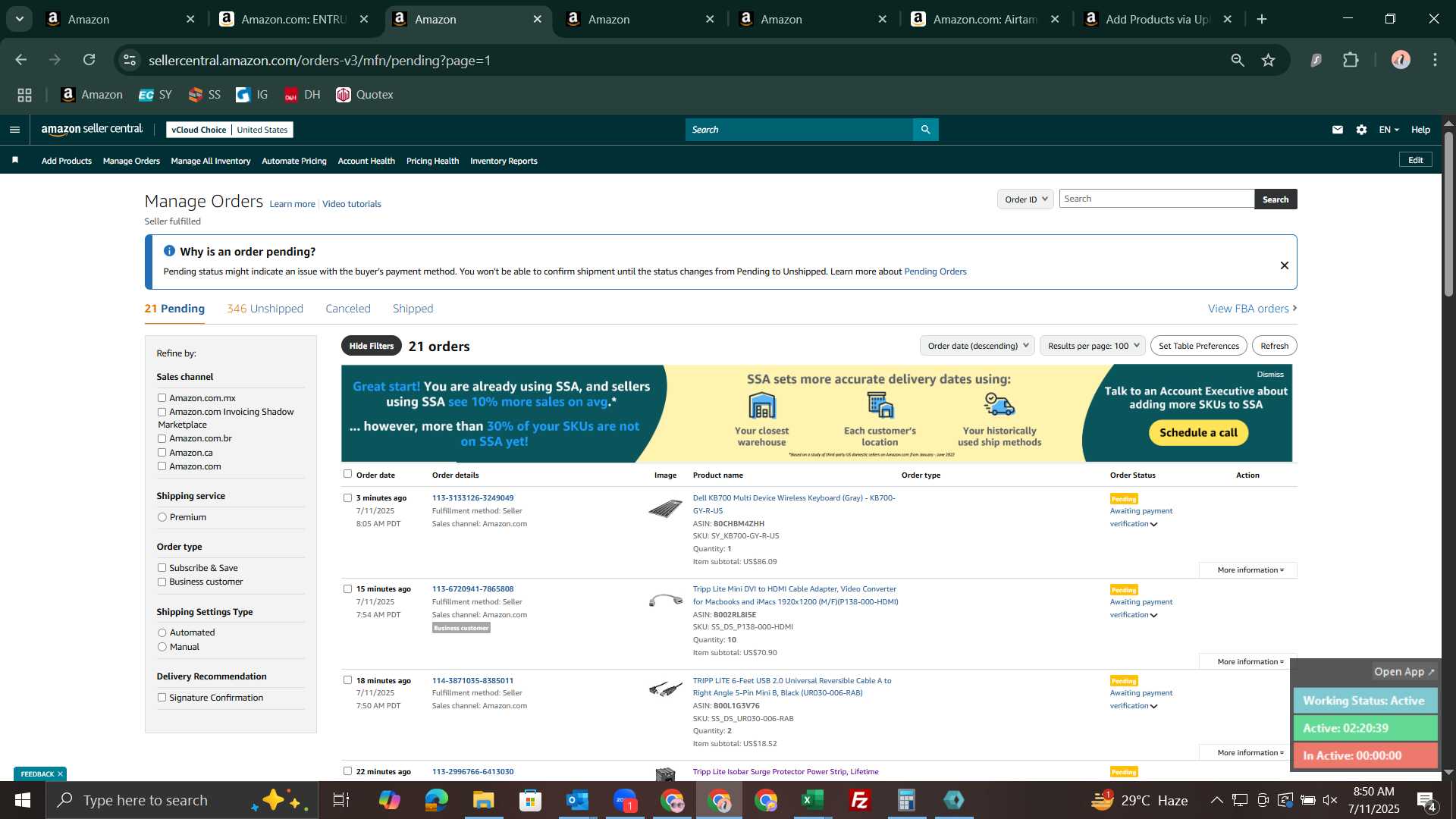Select the Manual shipping settings radio

coord(162,647)
